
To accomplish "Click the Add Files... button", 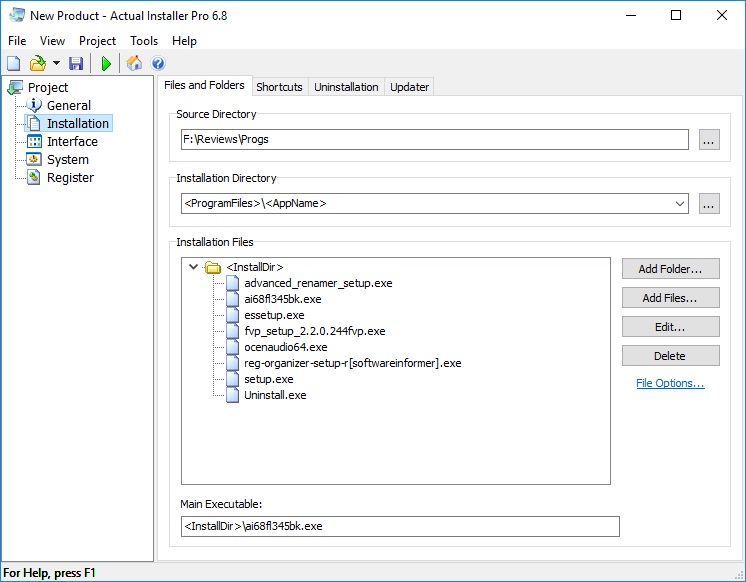I will tap(670, 298).
